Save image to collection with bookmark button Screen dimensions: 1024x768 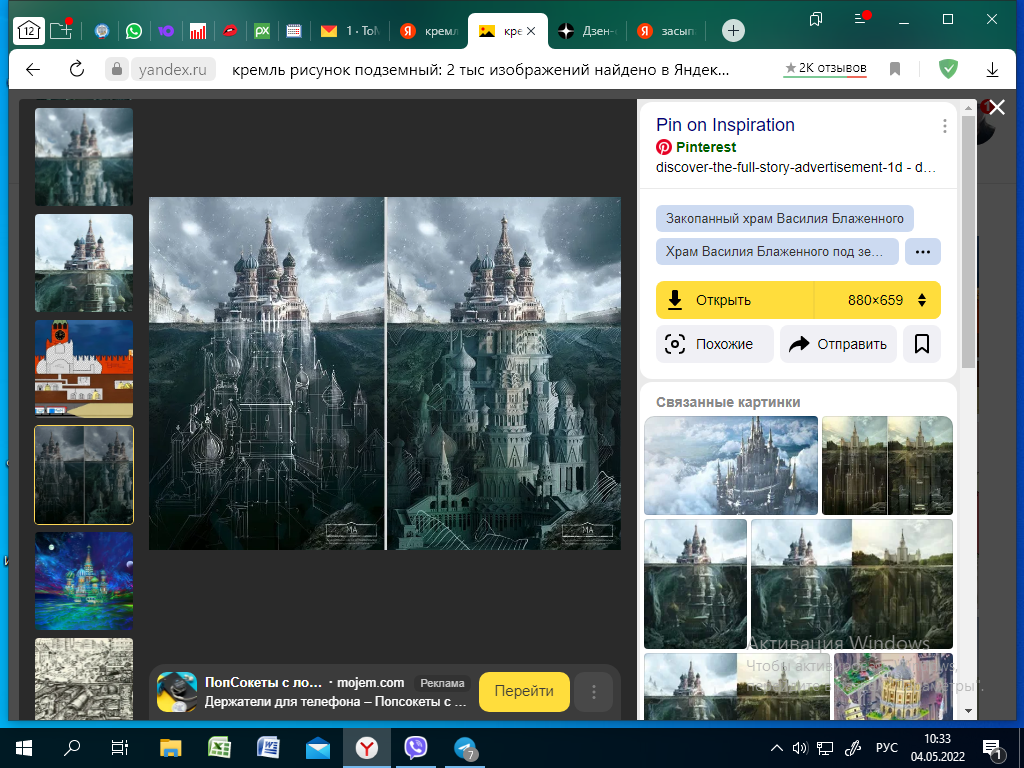(x=922, y=344)
